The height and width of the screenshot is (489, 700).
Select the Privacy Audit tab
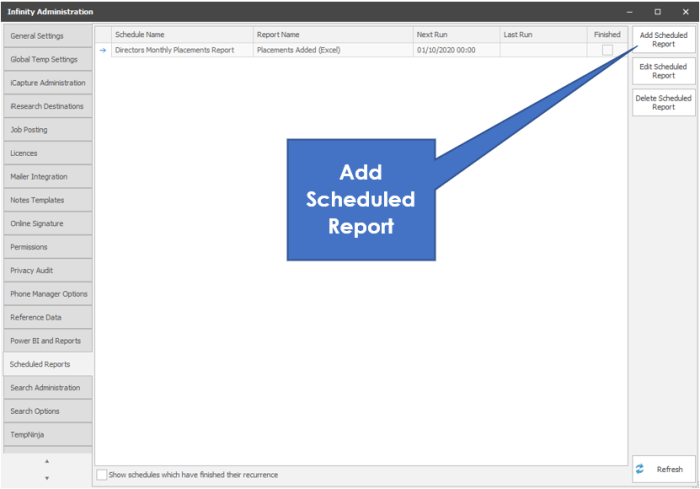[47, 270]
